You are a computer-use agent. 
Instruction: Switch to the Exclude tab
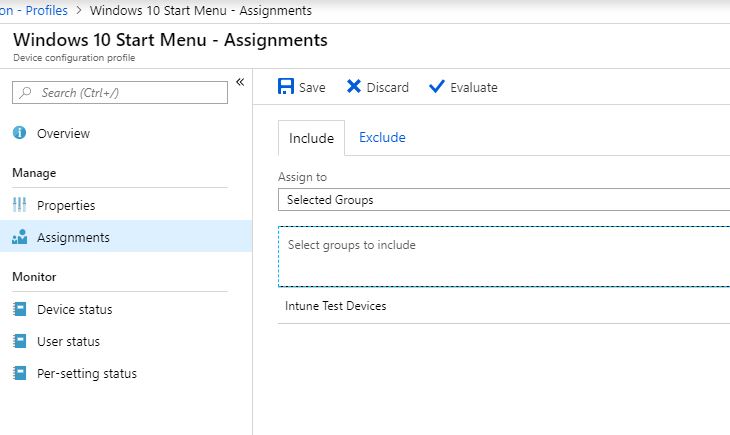coord(382,138)
